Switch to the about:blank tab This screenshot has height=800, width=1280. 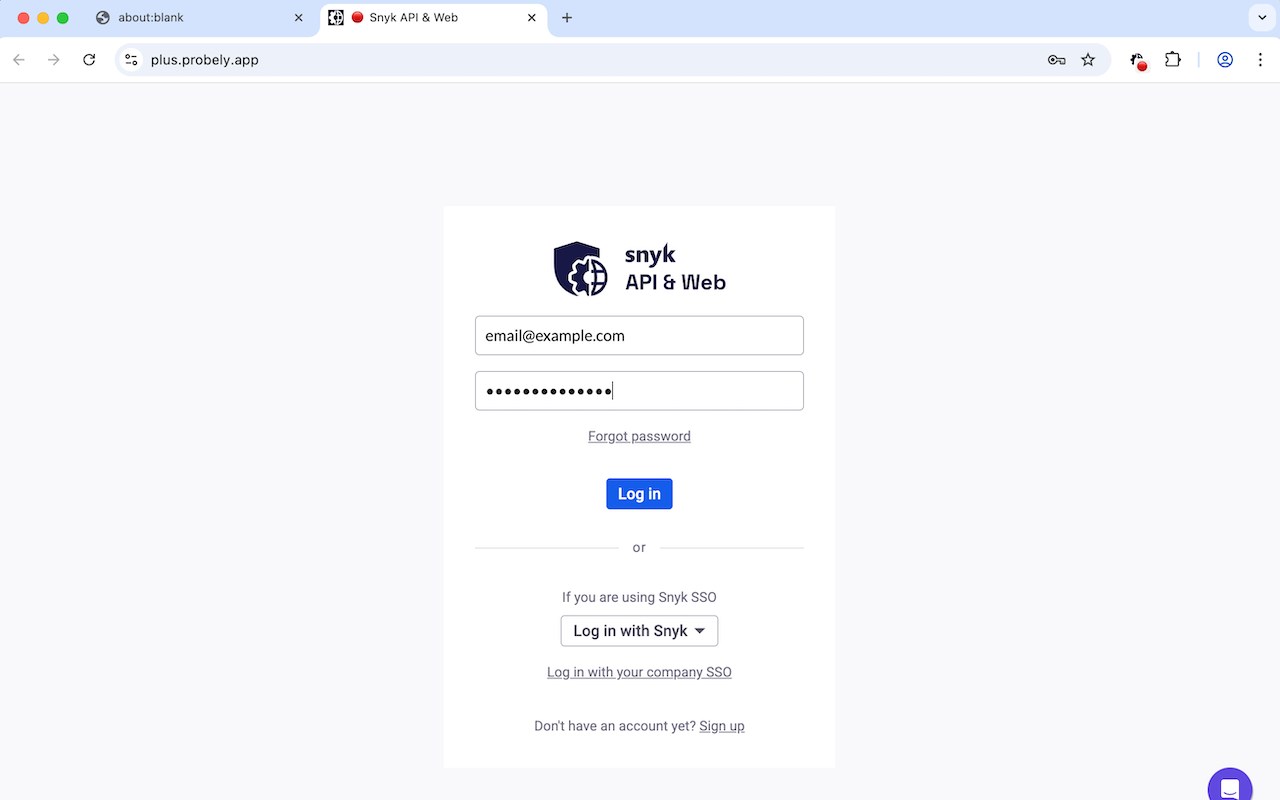[x=200, y=18]
